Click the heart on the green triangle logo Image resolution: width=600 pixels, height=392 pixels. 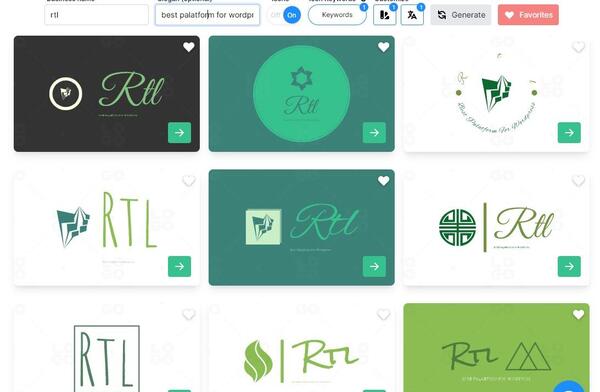click(578, 315)
